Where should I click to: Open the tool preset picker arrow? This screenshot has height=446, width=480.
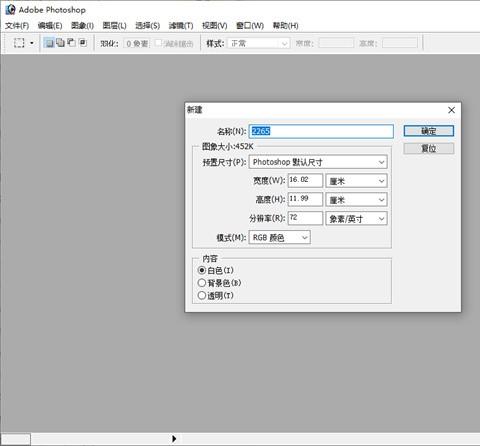click(32, 43)
